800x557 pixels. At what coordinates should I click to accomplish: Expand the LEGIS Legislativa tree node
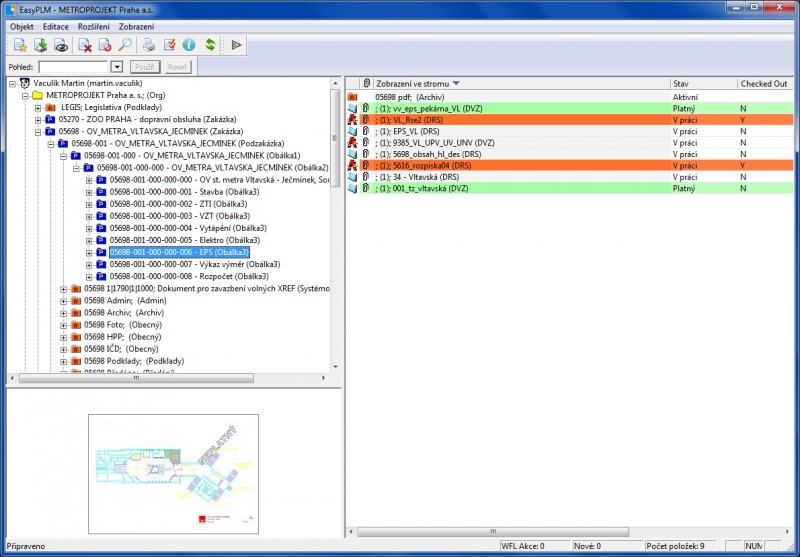coord(38,108)
